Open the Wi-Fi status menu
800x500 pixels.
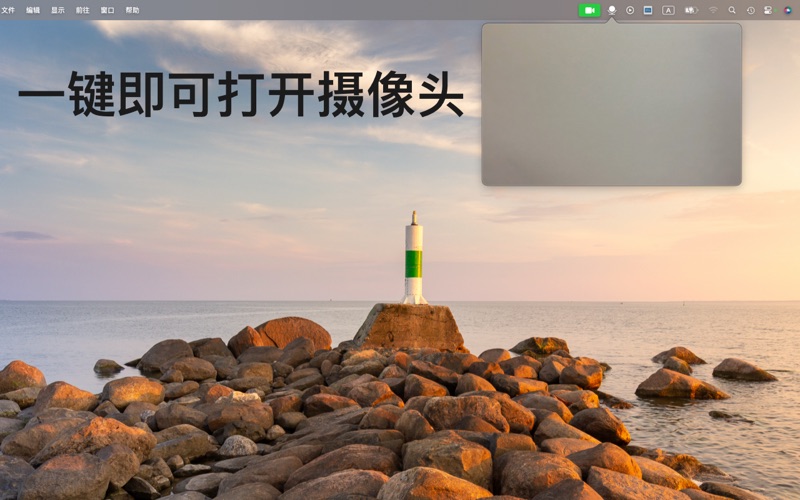coord(713,10)
